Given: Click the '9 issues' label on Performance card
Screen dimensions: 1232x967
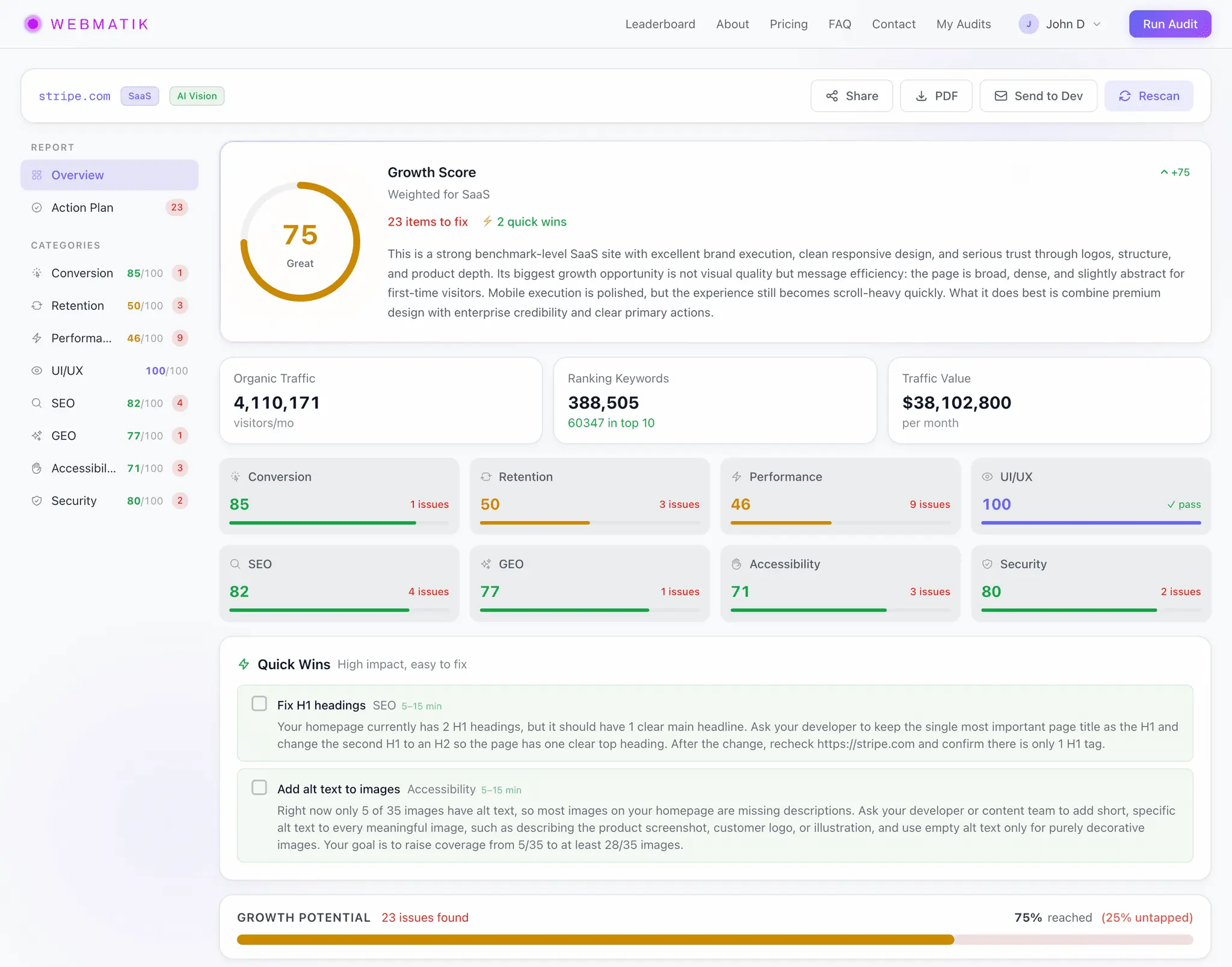Looking at the screenshot, I should pyautogui.click(x=930, y=504).
